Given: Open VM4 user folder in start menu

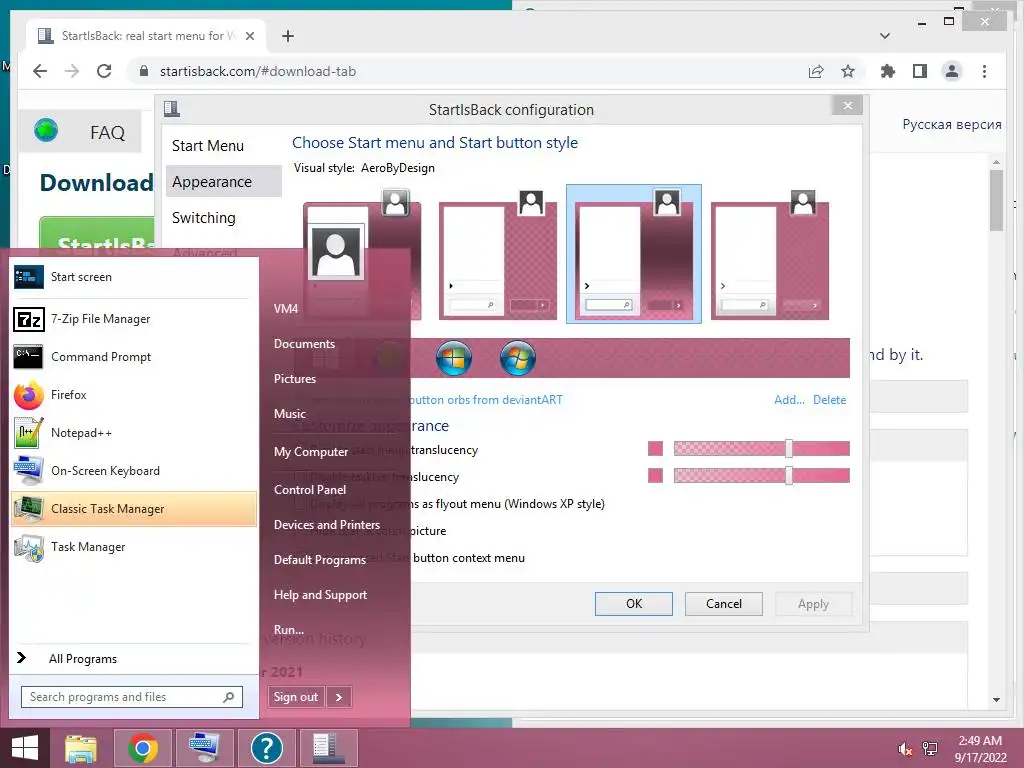Looking at the screenshot, I should [285, 309].
